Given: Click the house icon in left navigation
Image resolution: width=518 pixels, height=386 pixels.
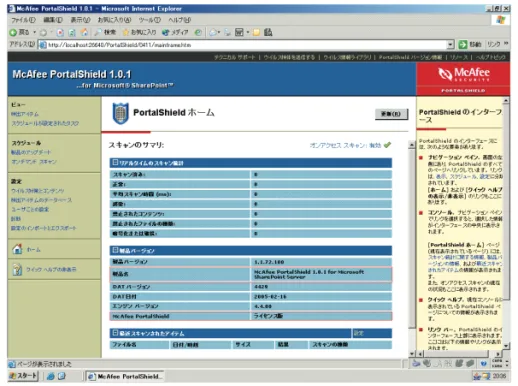Looking at the screenshot, I should pyautogui.click(x=17, y=249).
